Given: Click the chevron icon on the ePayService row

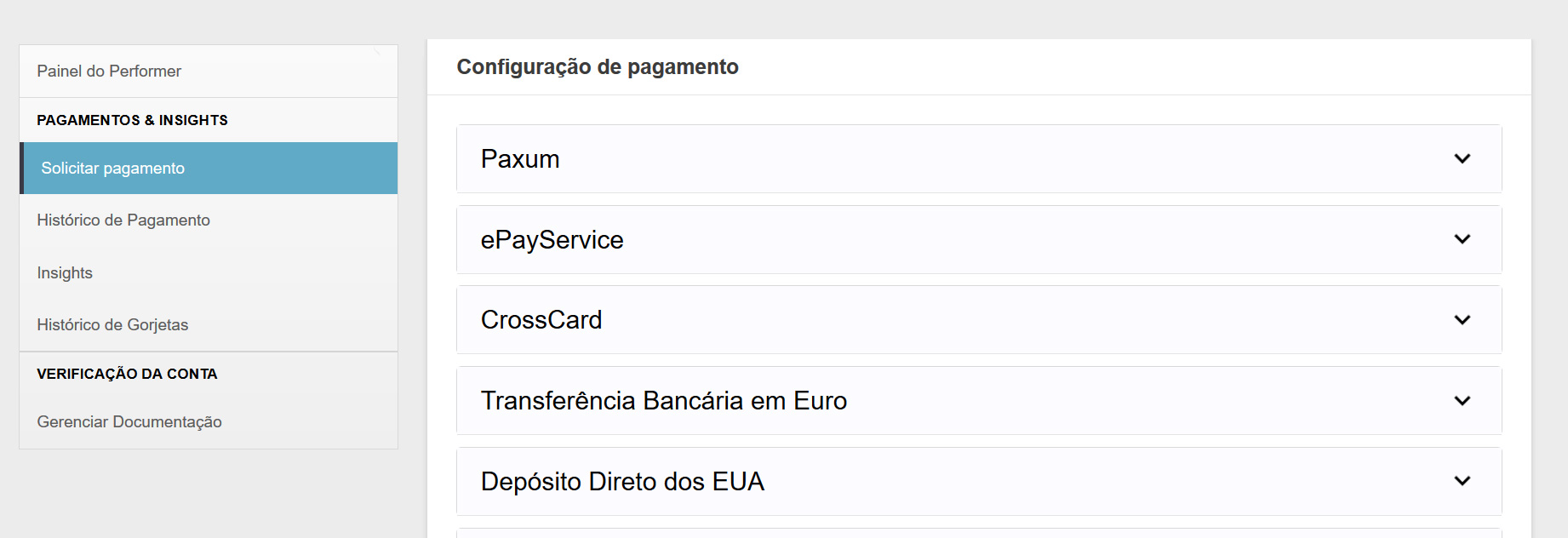Looking at the screenshot, I should coord(1462,239).
